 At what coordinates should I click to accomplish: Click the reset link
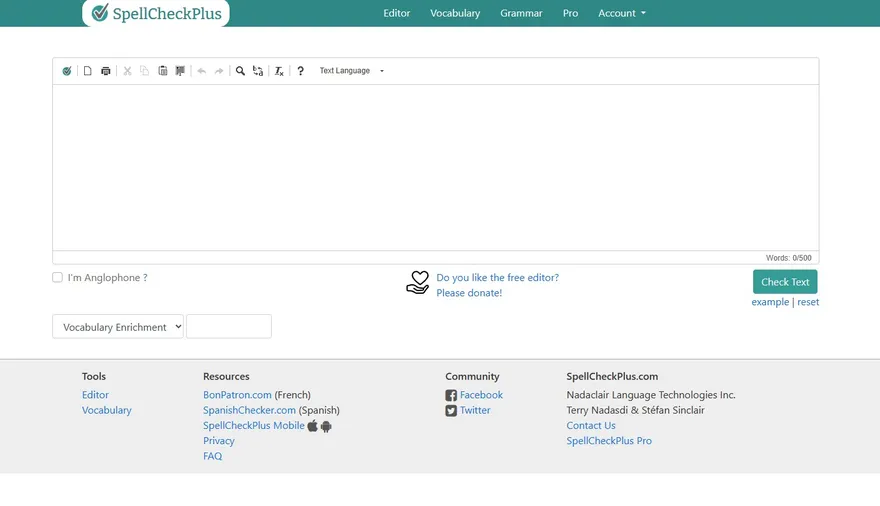[808, 302]
